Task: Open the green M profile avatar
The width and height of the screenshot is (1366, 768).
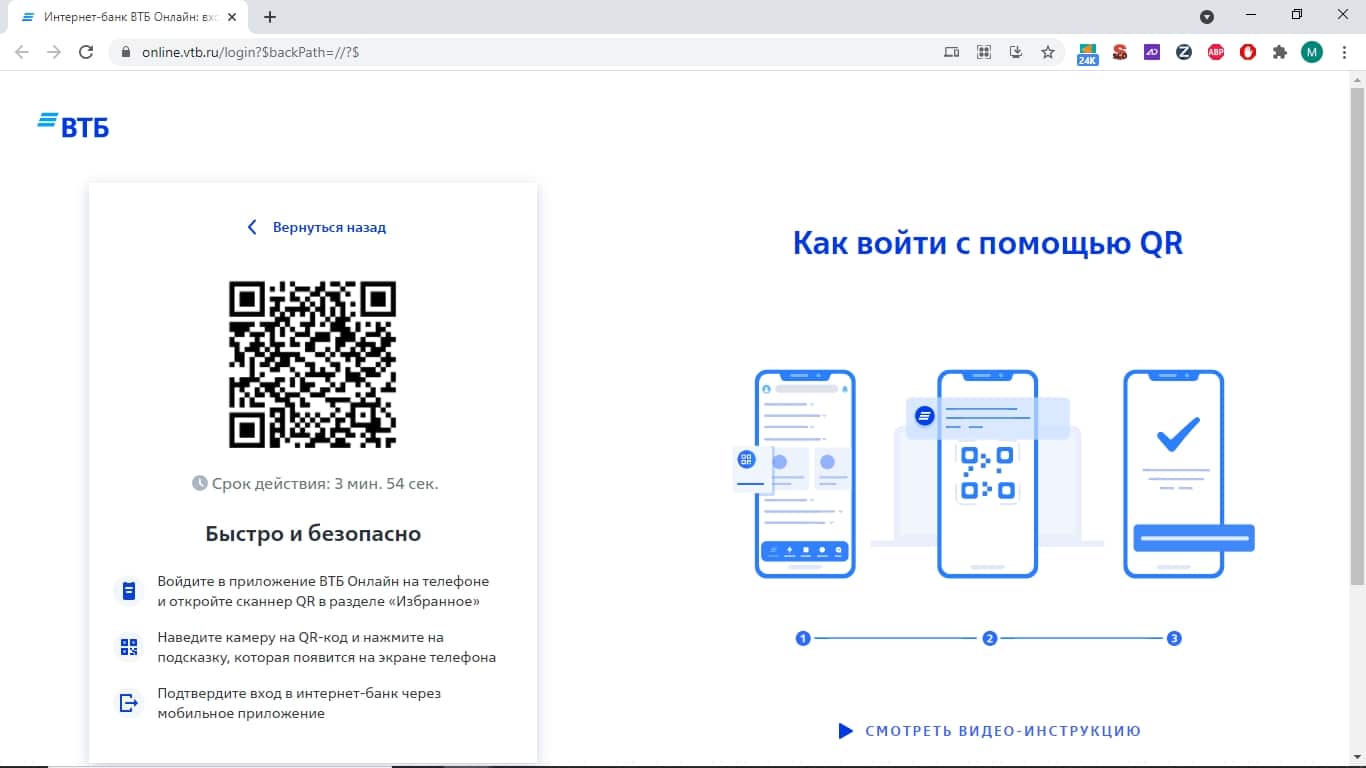Action: coord(1311,52)
